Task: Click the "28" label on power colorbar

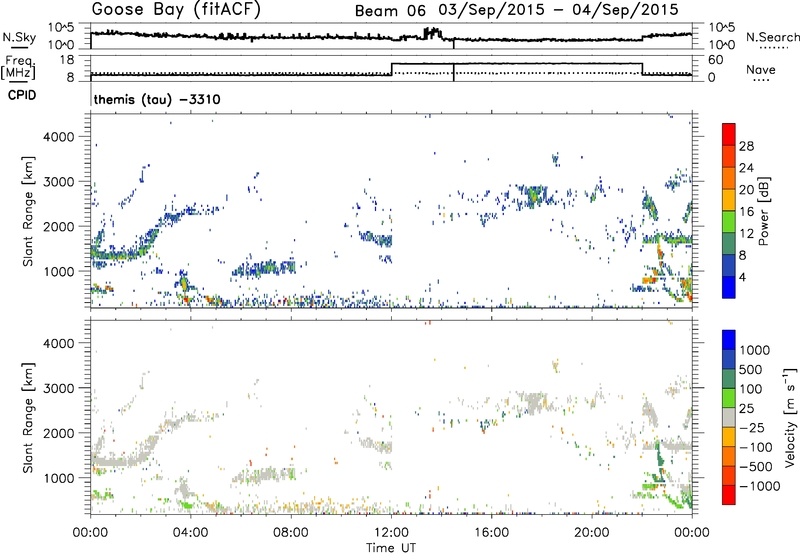Action: coord(746,146)
